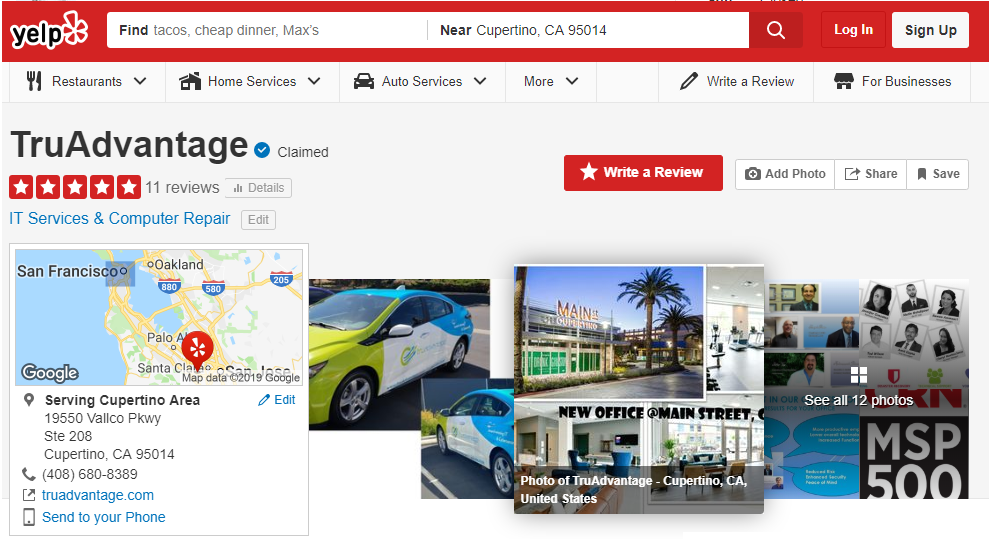Click the Add Photo button

pyautogui.click(x=785, y=174)
